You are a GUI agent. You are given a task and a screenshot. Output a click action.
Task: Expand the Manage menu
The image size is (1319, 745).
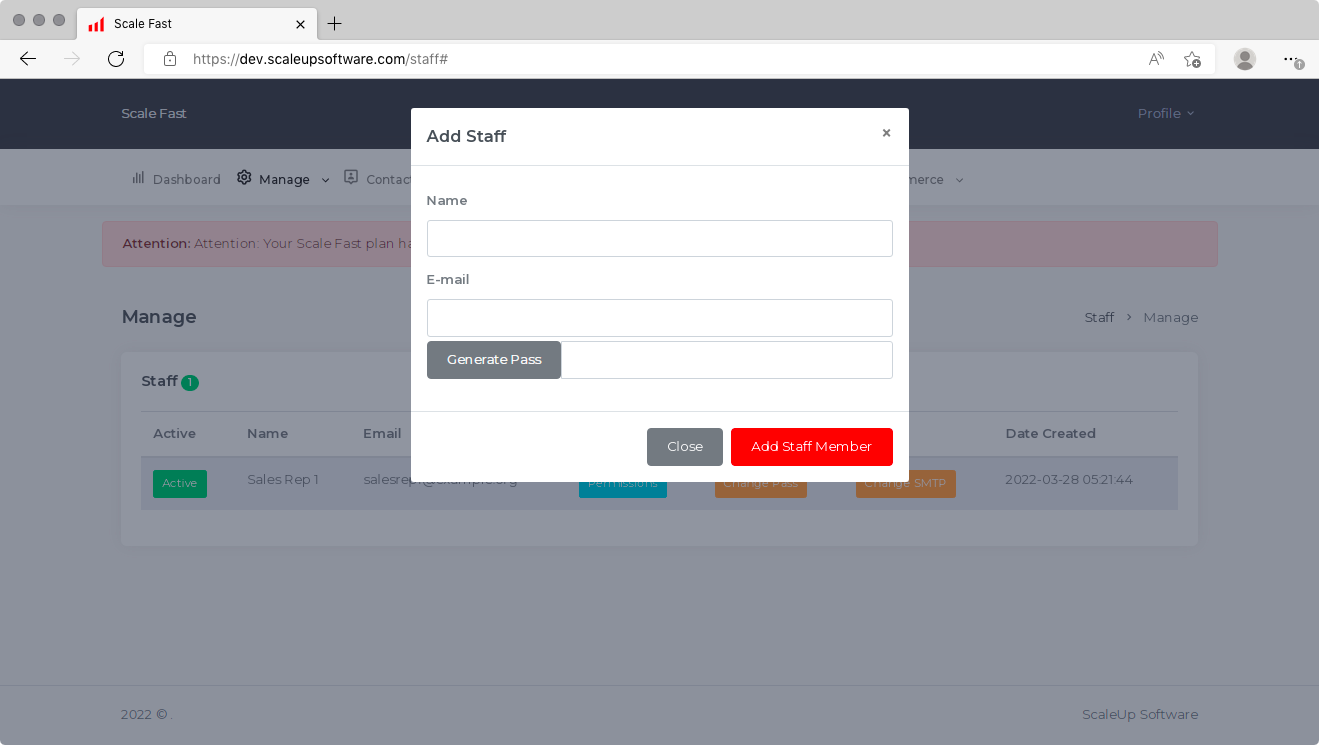284,179
